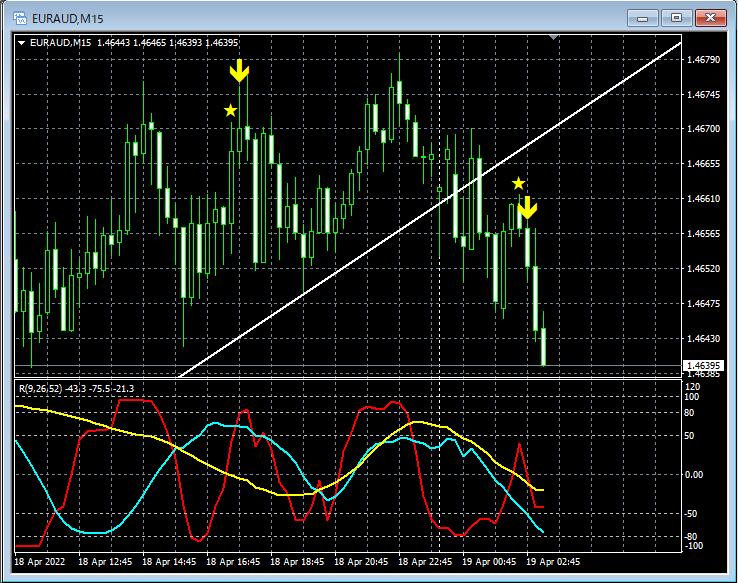Click indicator scale value -50

(691, 514)
